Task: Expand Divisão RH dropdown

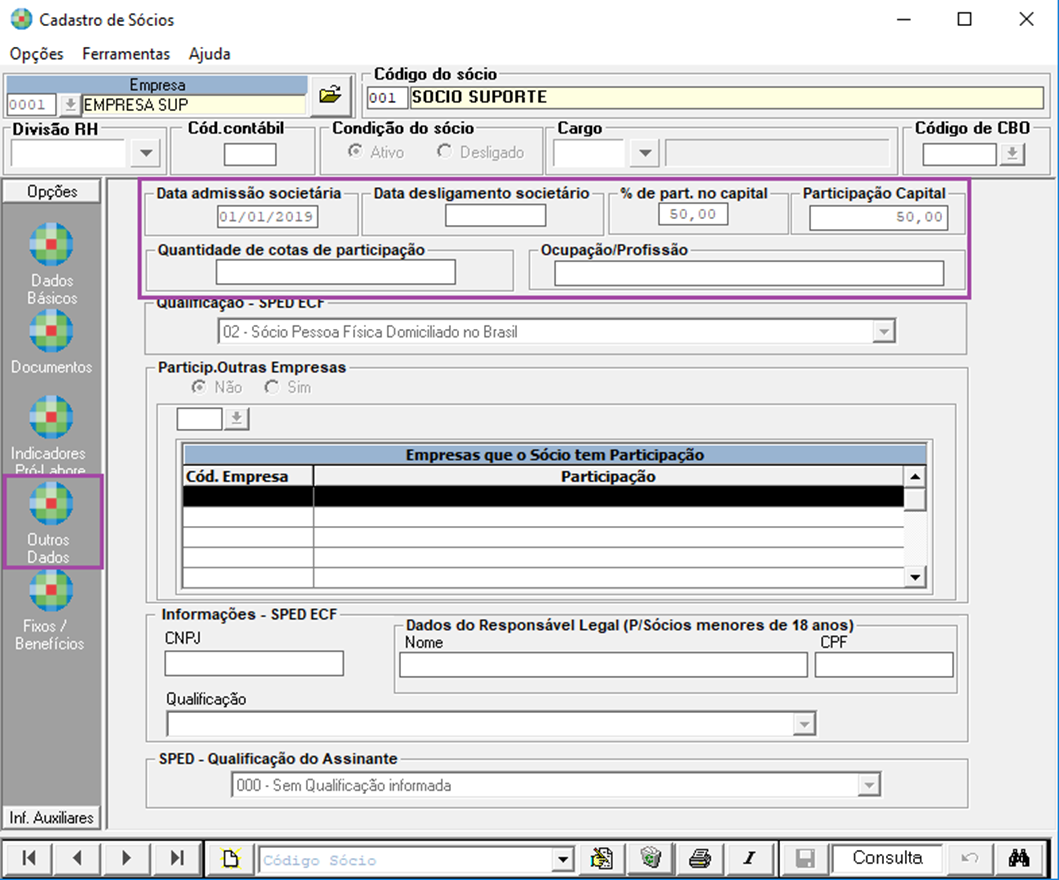Action: tap(146, 153)
